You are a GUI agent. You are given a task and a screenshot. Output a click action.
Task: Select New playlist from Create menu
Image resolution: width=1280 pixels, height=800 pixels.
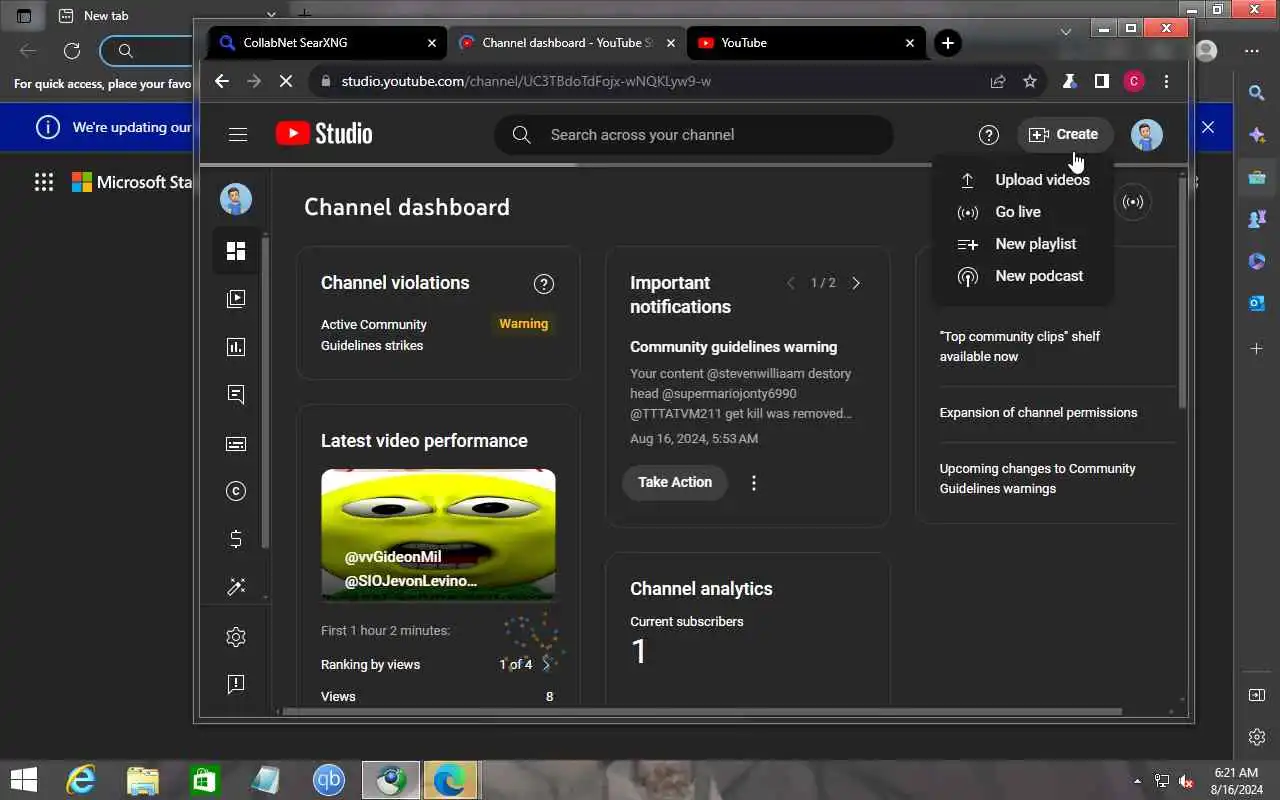pos(1022,244)
